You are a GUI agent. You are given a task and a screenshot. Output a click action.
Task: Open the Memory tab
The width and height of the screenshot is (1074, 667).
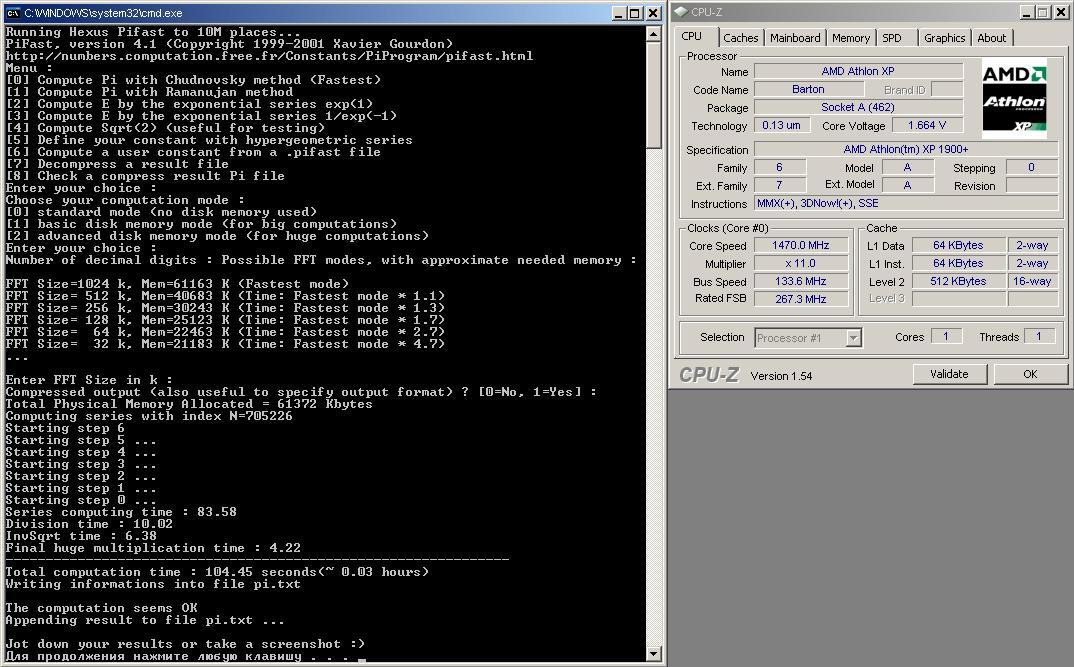coord(851,38)
